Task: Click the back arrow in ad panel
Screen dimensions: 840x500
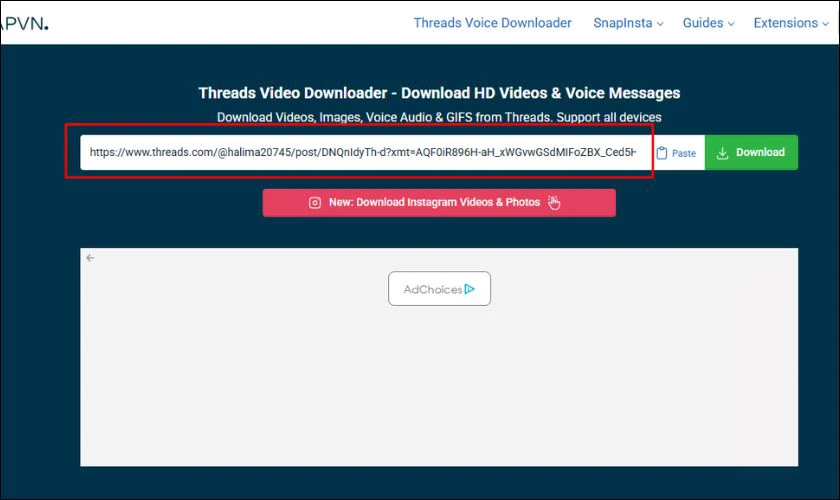Action: point(91,258)
